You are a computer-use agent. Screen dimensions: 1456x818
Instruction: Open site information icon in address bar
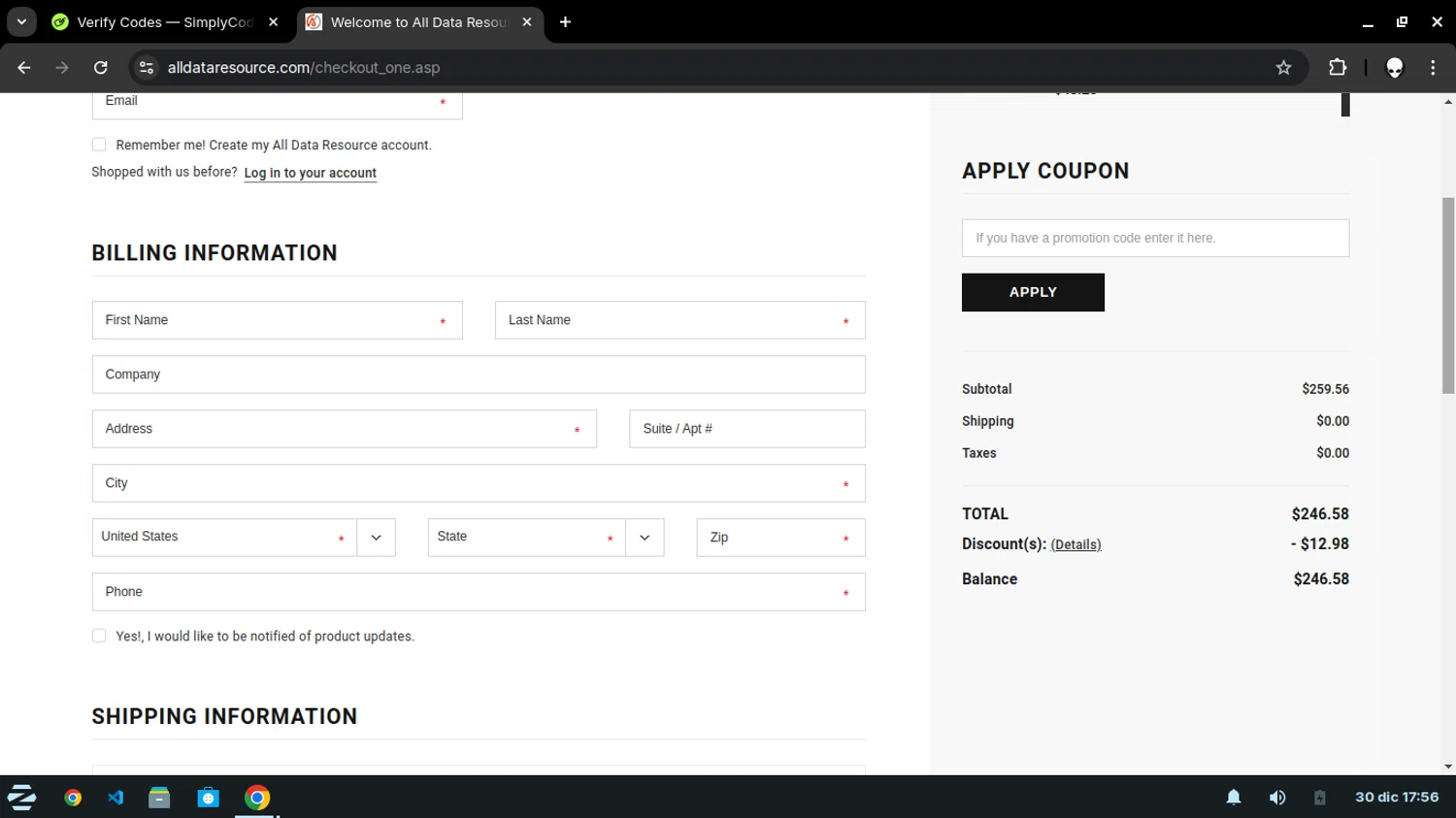coord(147,68)
